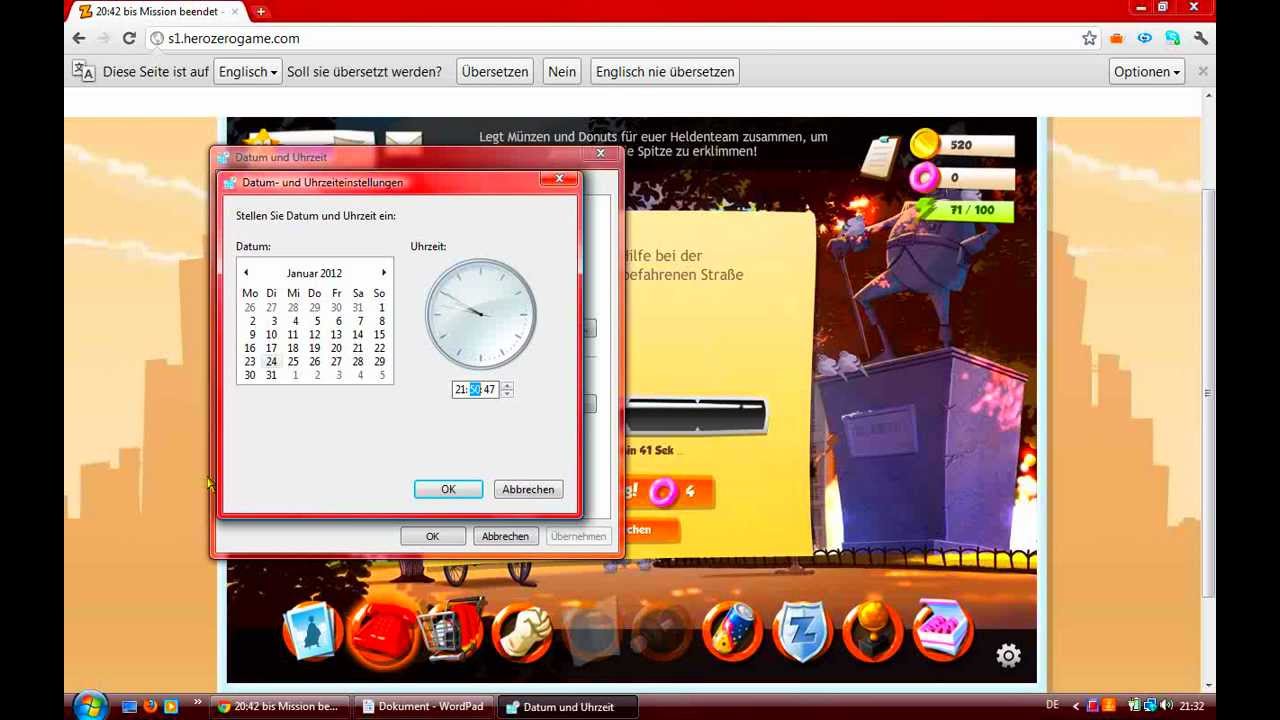Viewport: 1280px width, 720px height.
Task: Open the Windows Start menu
Action: coord(89,706)
